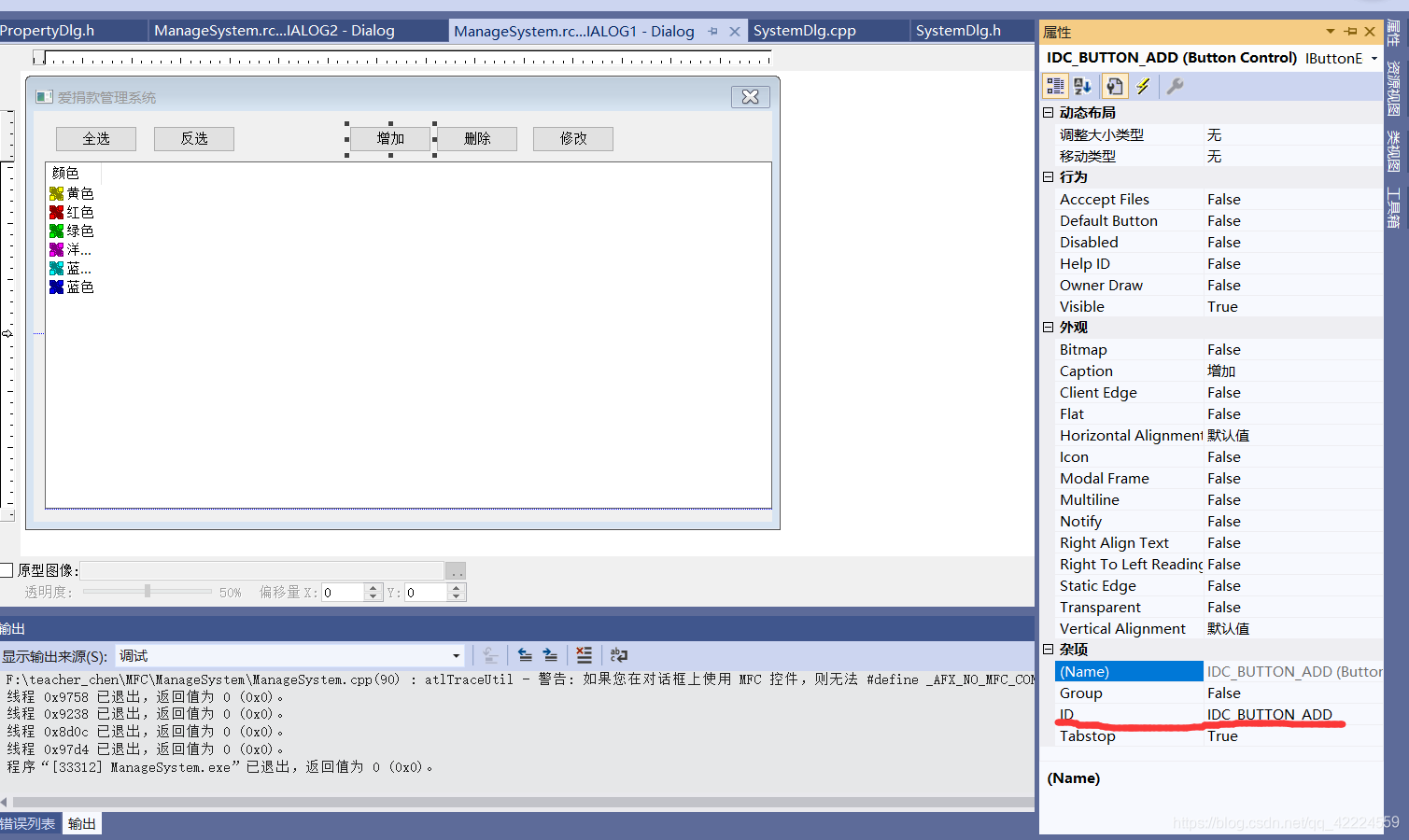Switch to the PropertyDlg.h tab

coord(47,31)
